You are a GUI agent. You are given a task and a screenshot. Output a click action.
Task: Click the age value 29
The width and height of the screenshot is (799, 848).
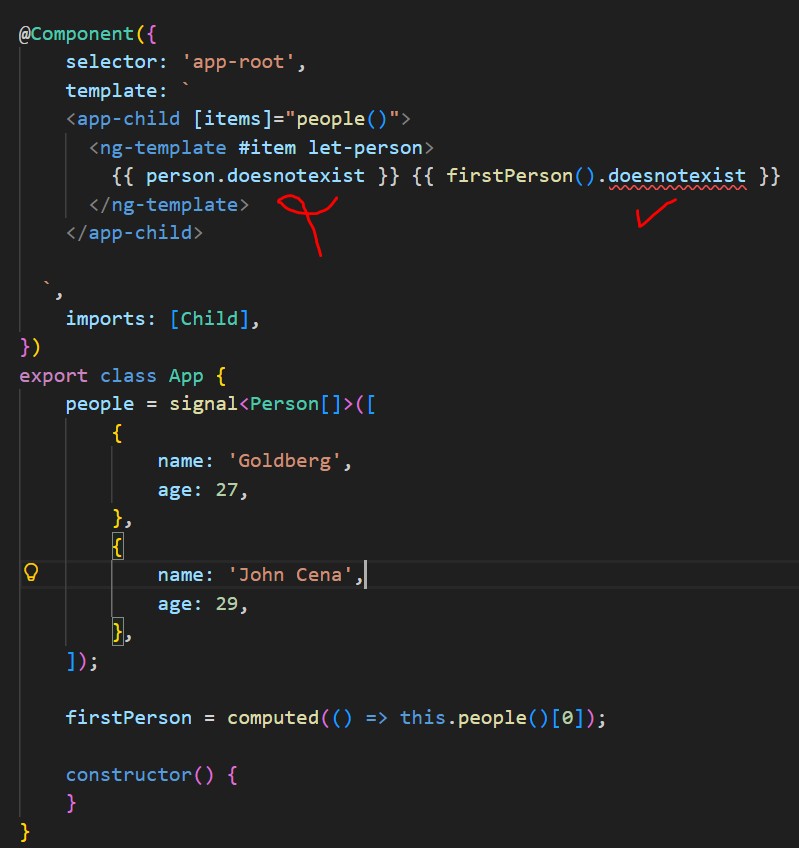click(227, 604)
